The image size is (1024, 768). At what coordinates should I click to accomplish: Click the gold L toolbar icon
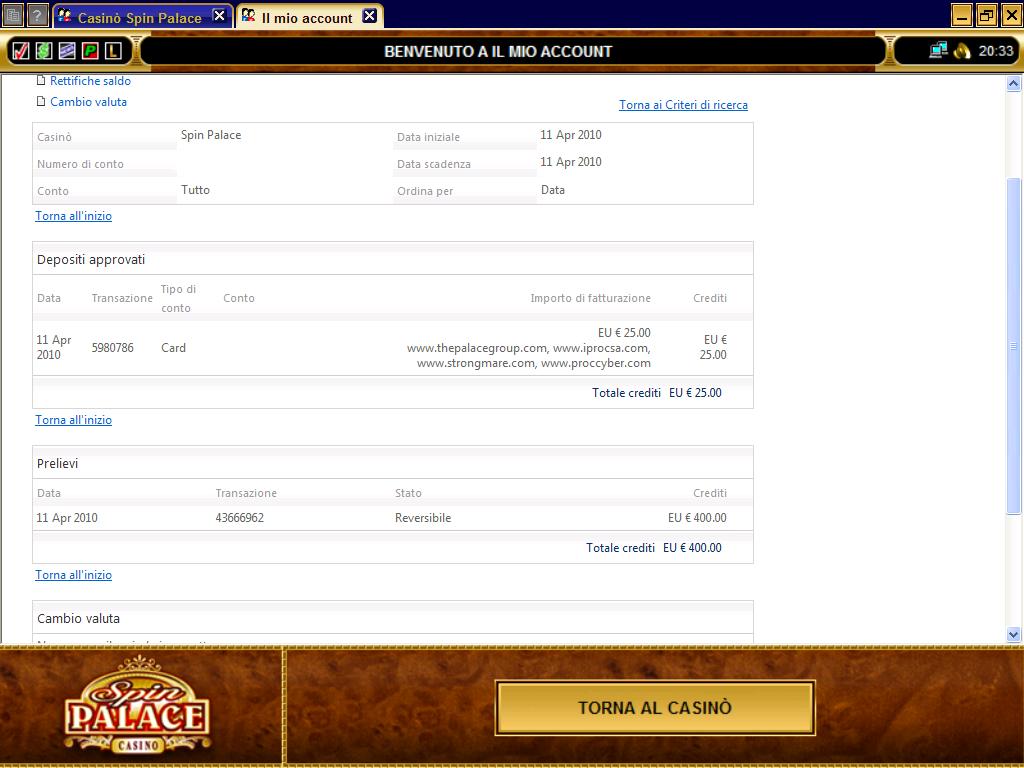tap(113, 50)
